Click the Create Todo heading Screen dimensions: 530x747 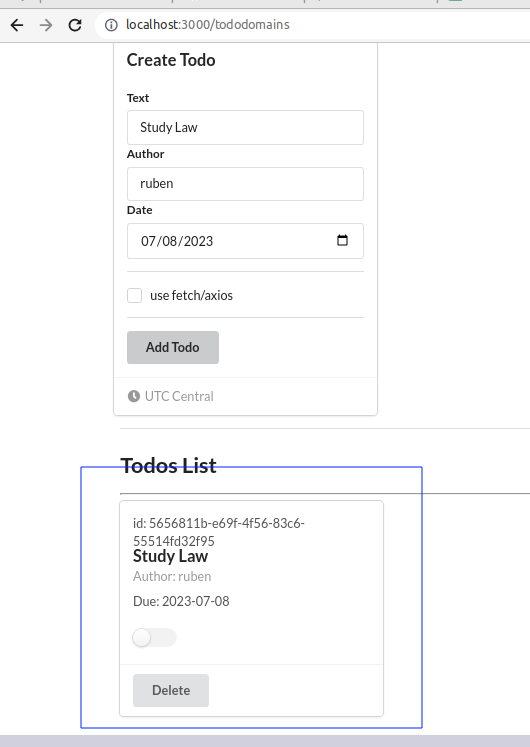click(x=171, y=60)
